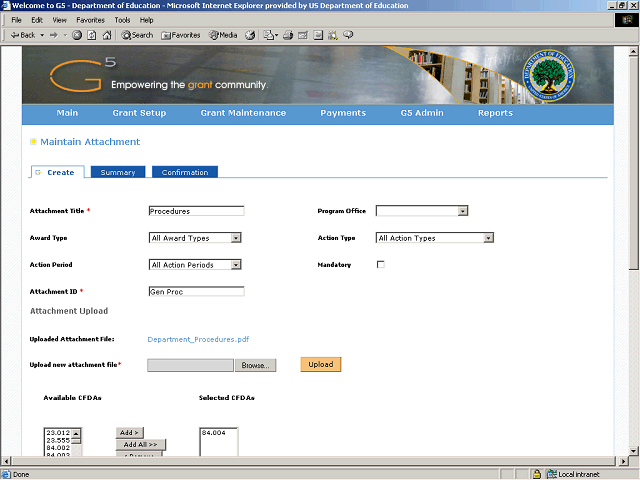The width and height of the screenshot is (640, 480).
Task: Toggle the Mandatory checkbox
Action: (381, 264)
